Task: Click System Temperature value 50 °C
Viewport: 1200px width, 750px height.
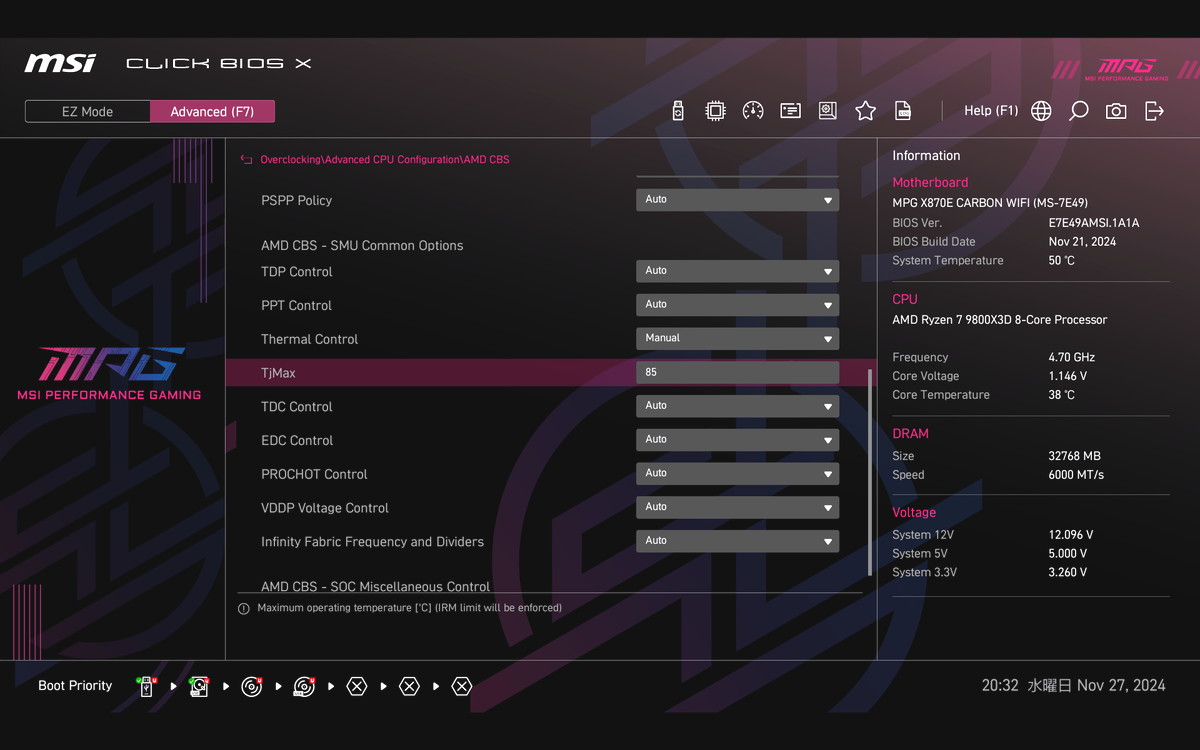Action: click(x=1062, y=261)
